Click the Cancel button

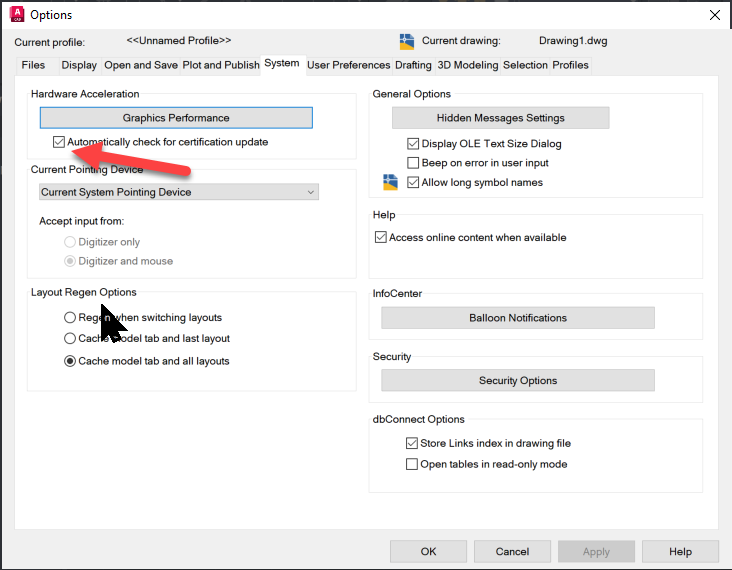pos(512,551)
